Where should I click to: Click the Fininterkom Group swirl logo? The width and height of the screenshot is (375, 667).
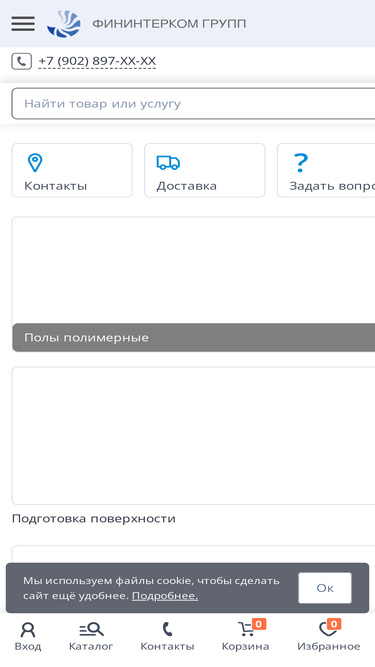(x=64, y=24)
